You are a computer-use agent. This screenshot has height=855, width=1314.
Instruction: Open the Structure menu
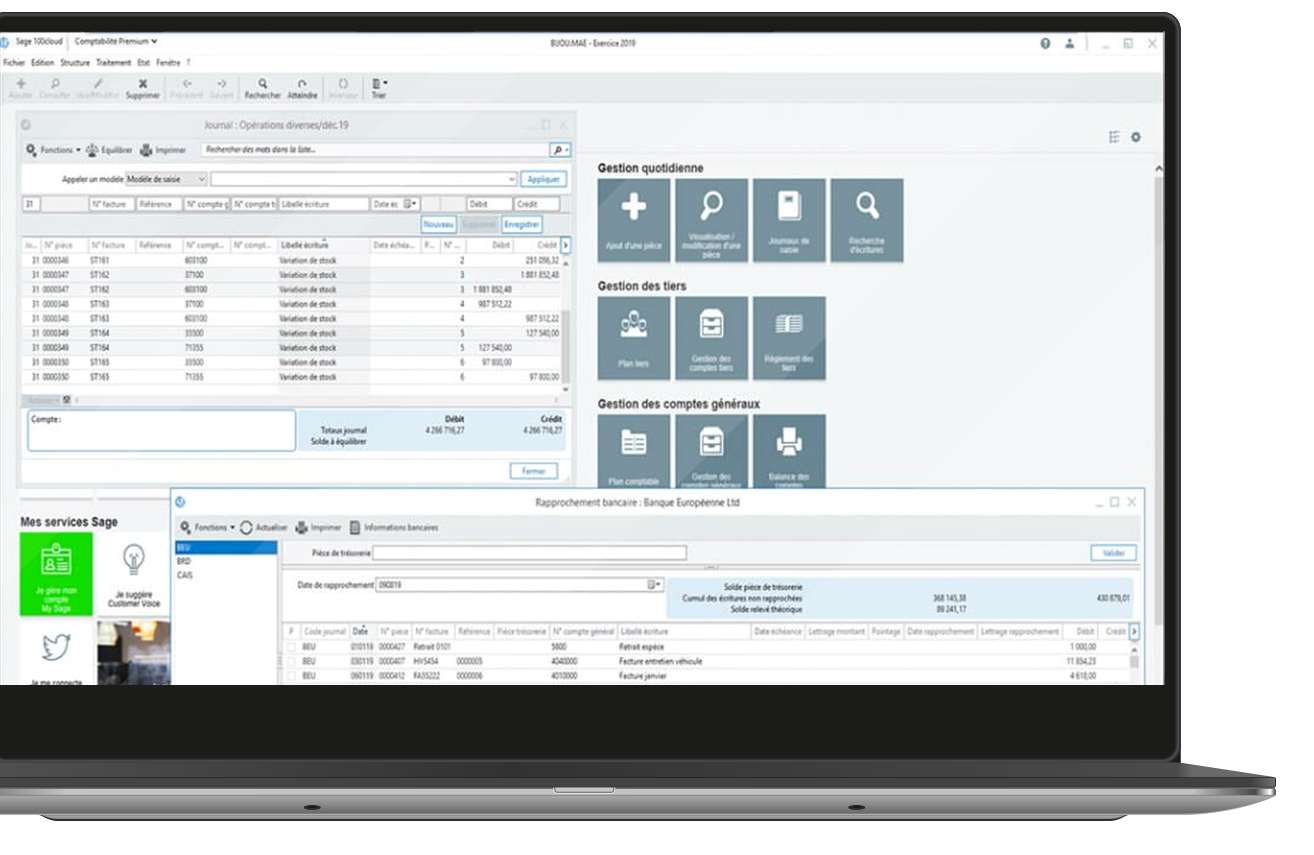[75, 62]
